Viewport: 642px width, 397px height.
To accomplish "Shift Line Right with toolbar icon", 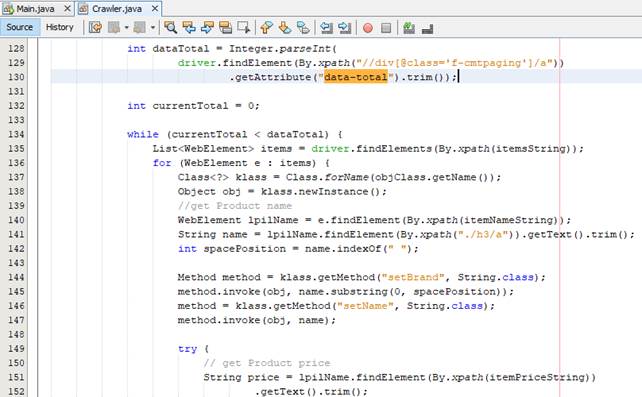I will [x=344, y=27].
